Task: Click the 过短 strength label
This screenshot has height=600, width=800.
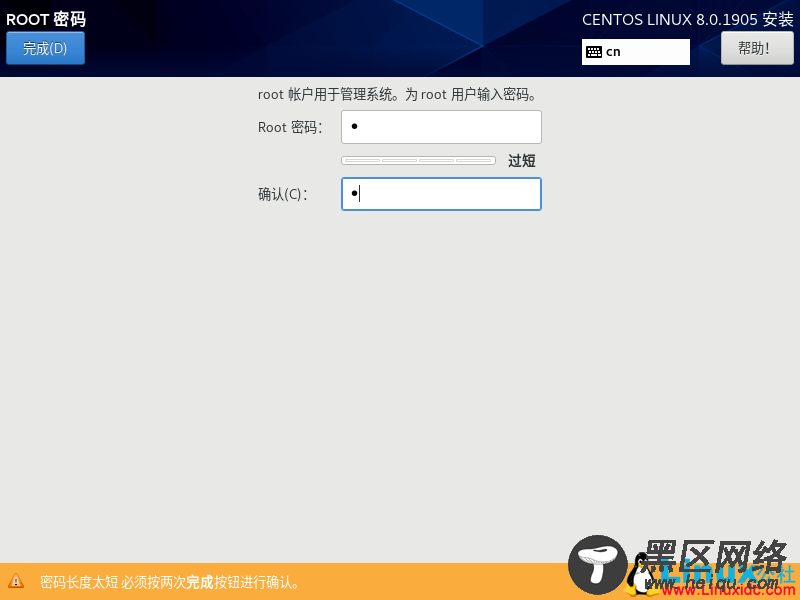Action: (521, 161)
